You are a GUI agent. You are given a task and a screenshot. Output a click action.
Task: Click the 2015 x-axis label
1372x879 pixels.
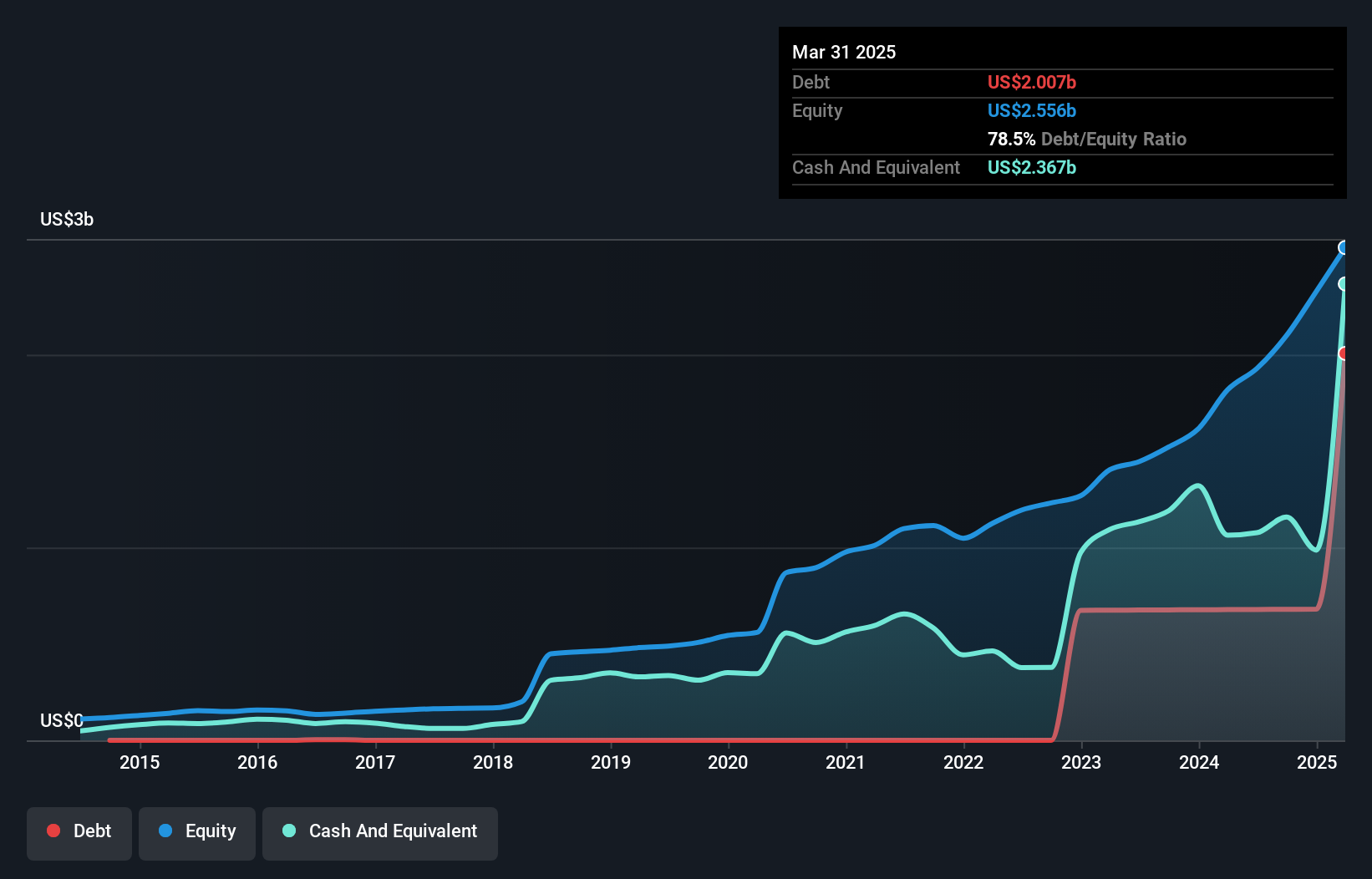[x=140, y=762]
